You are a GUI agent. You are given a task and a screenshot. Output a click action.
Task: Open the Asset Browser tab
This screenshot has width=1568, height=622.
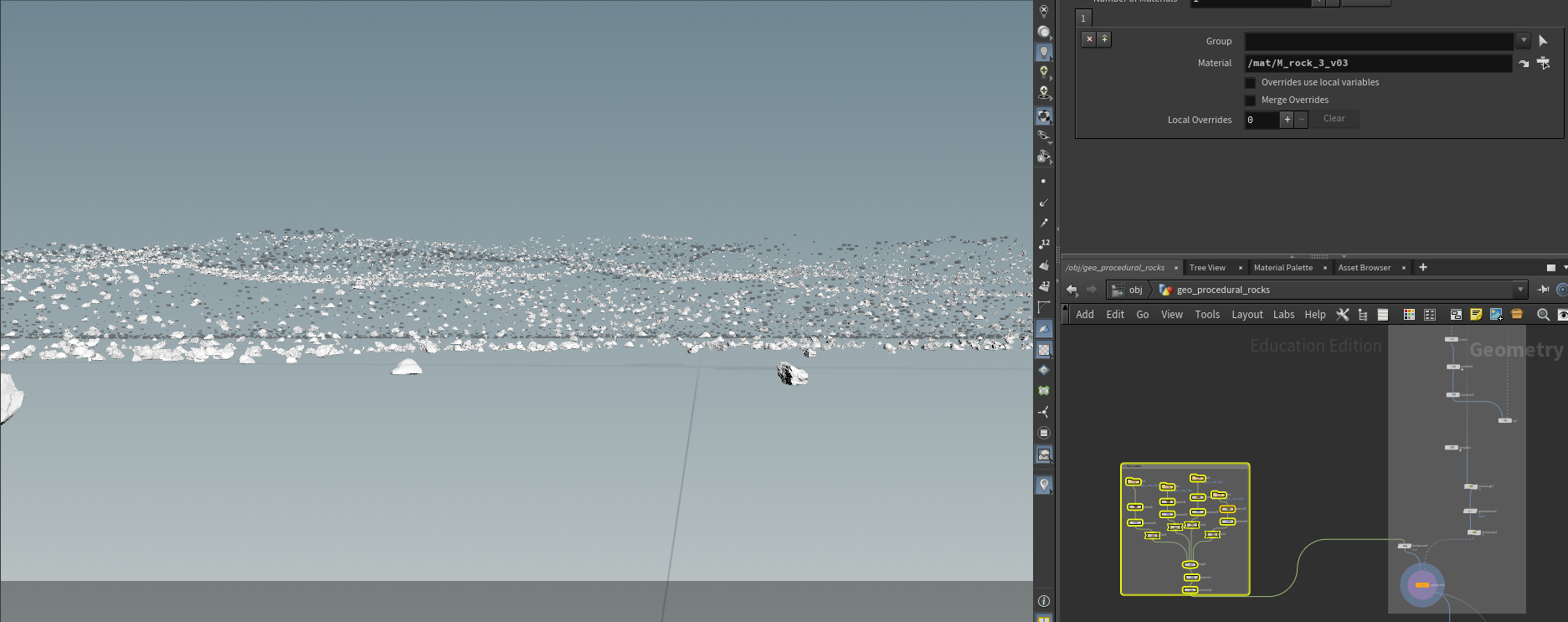[1365, 268]
